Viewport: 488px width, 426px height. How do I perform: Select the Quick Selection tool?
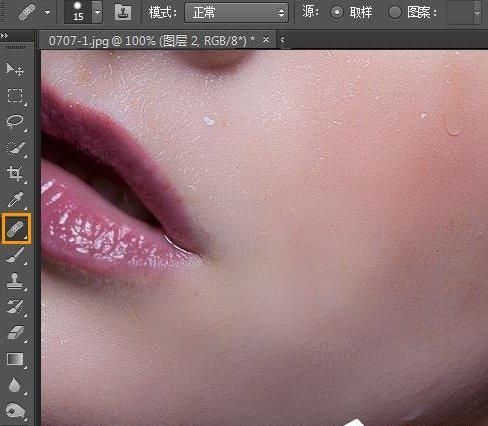coord(15,148)
